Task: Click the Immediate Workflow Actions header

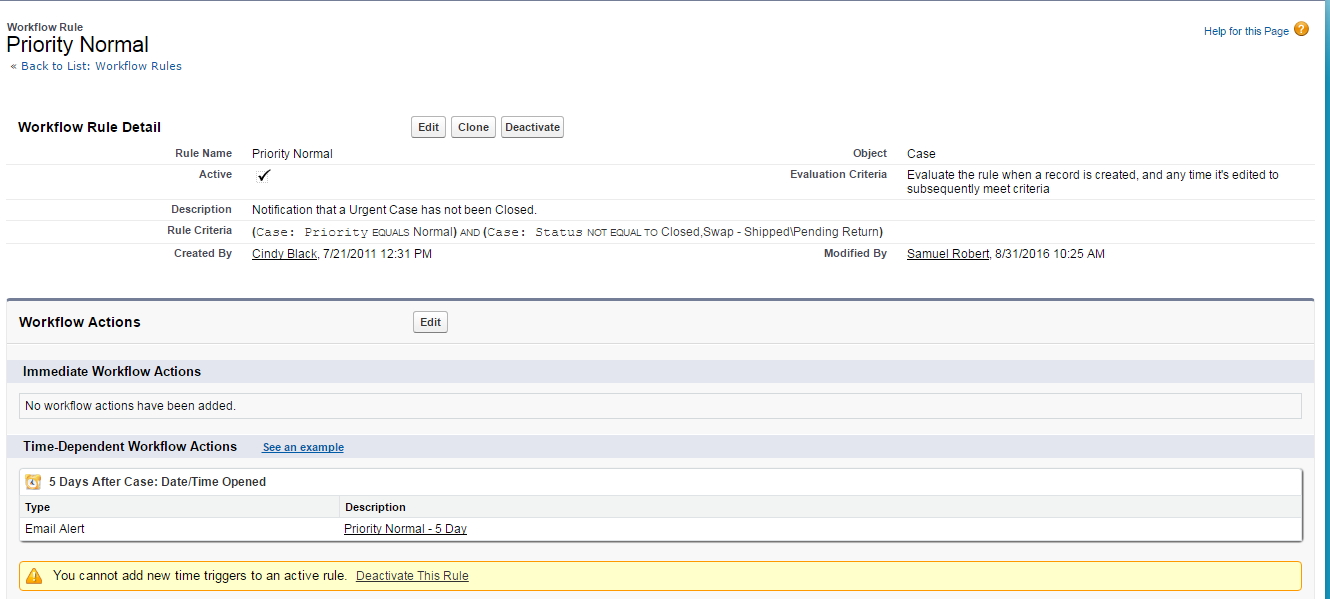Action: 112,371
